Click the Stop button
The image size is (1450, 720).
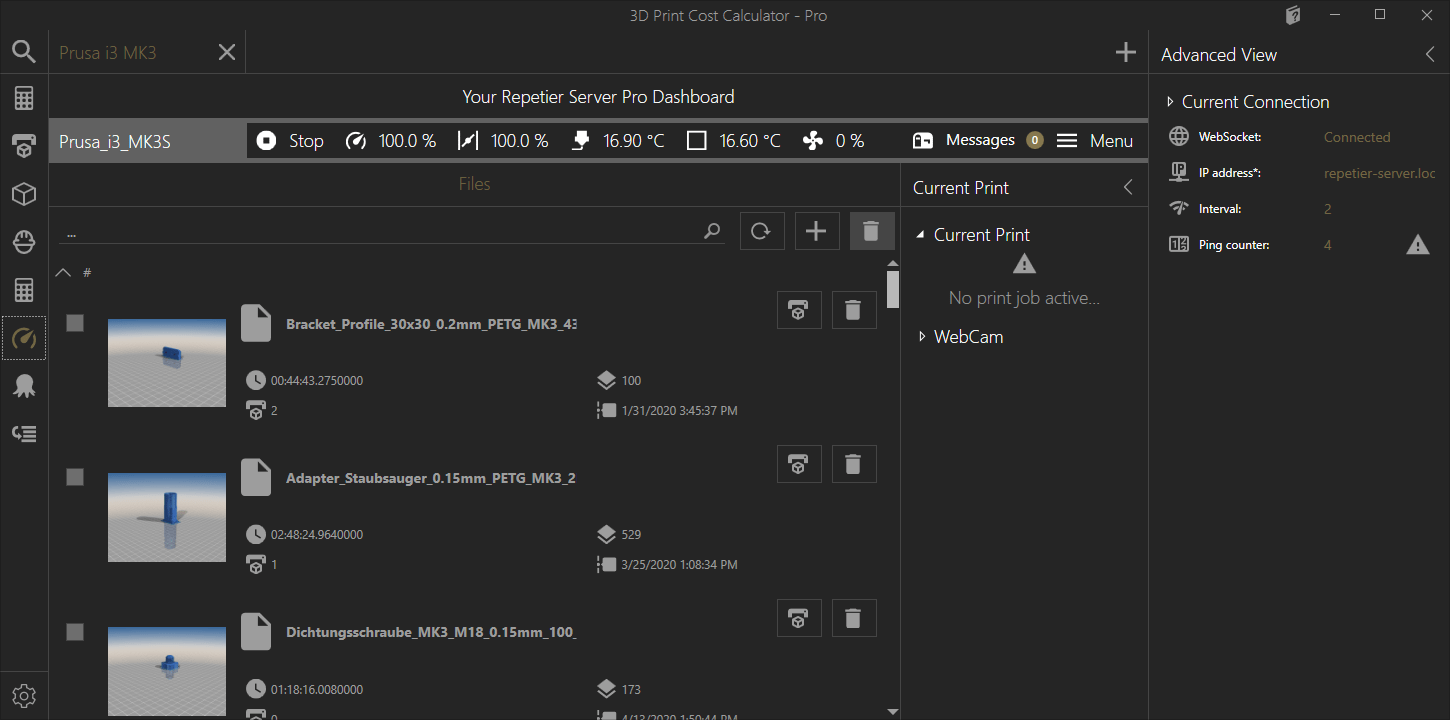click(290, 141)
